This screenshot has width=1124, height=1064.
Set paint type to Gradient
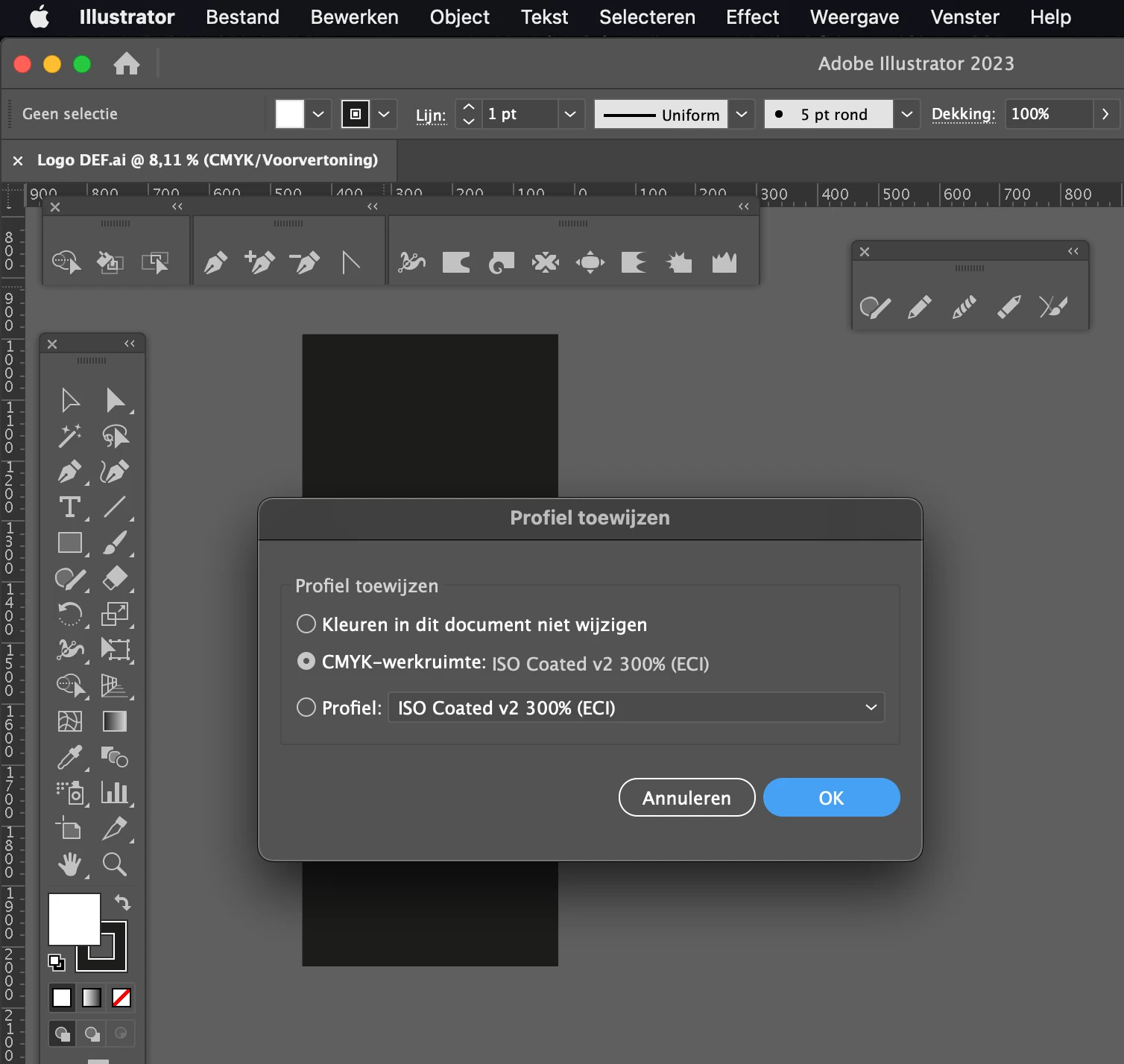click(92, 998)
